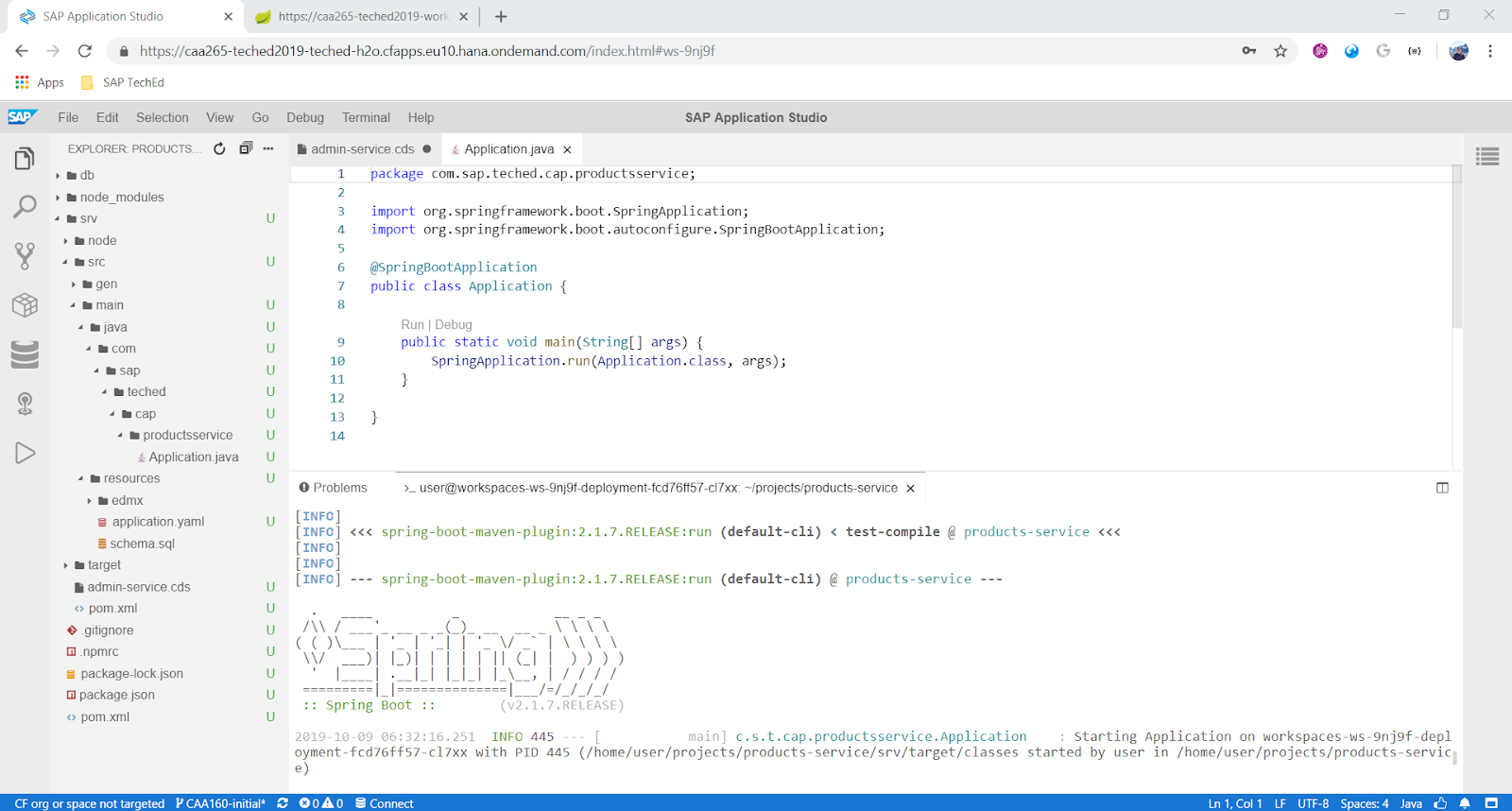
Task: Click the terminal scrollbar thumb
Action: [x=1455, y=757]
